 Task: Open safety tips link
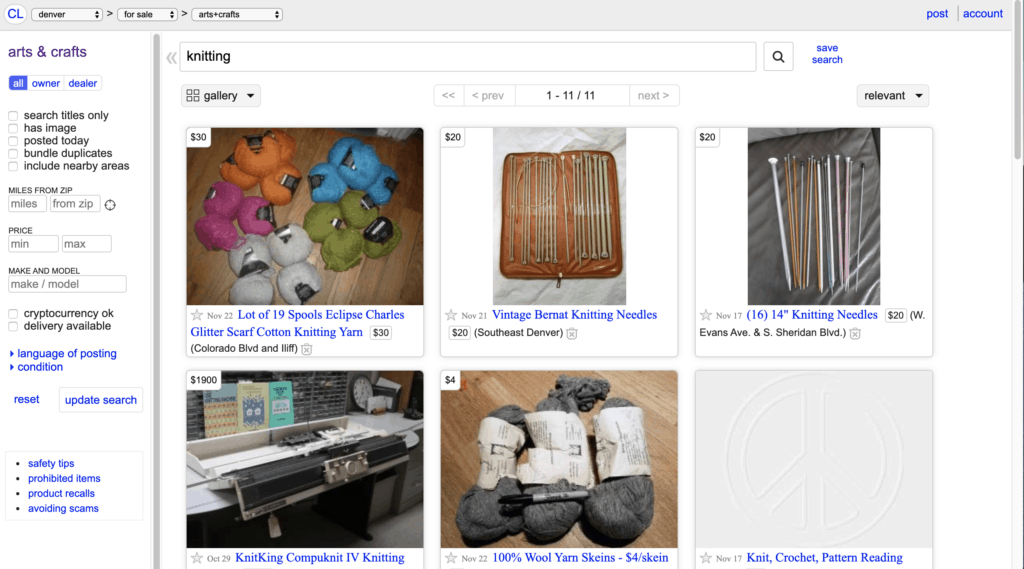click(51, 463)
